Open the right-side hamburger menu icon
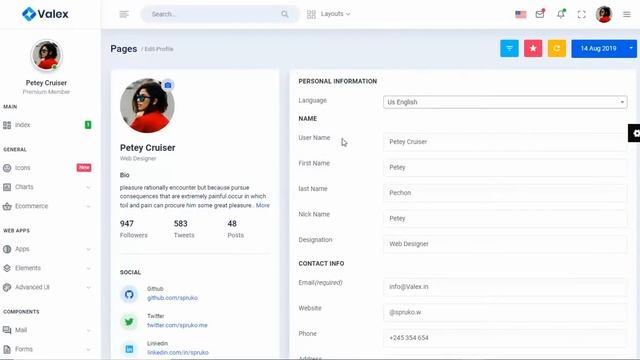The height and width of the screenshot is (360, 640). (x=627, y=14)
